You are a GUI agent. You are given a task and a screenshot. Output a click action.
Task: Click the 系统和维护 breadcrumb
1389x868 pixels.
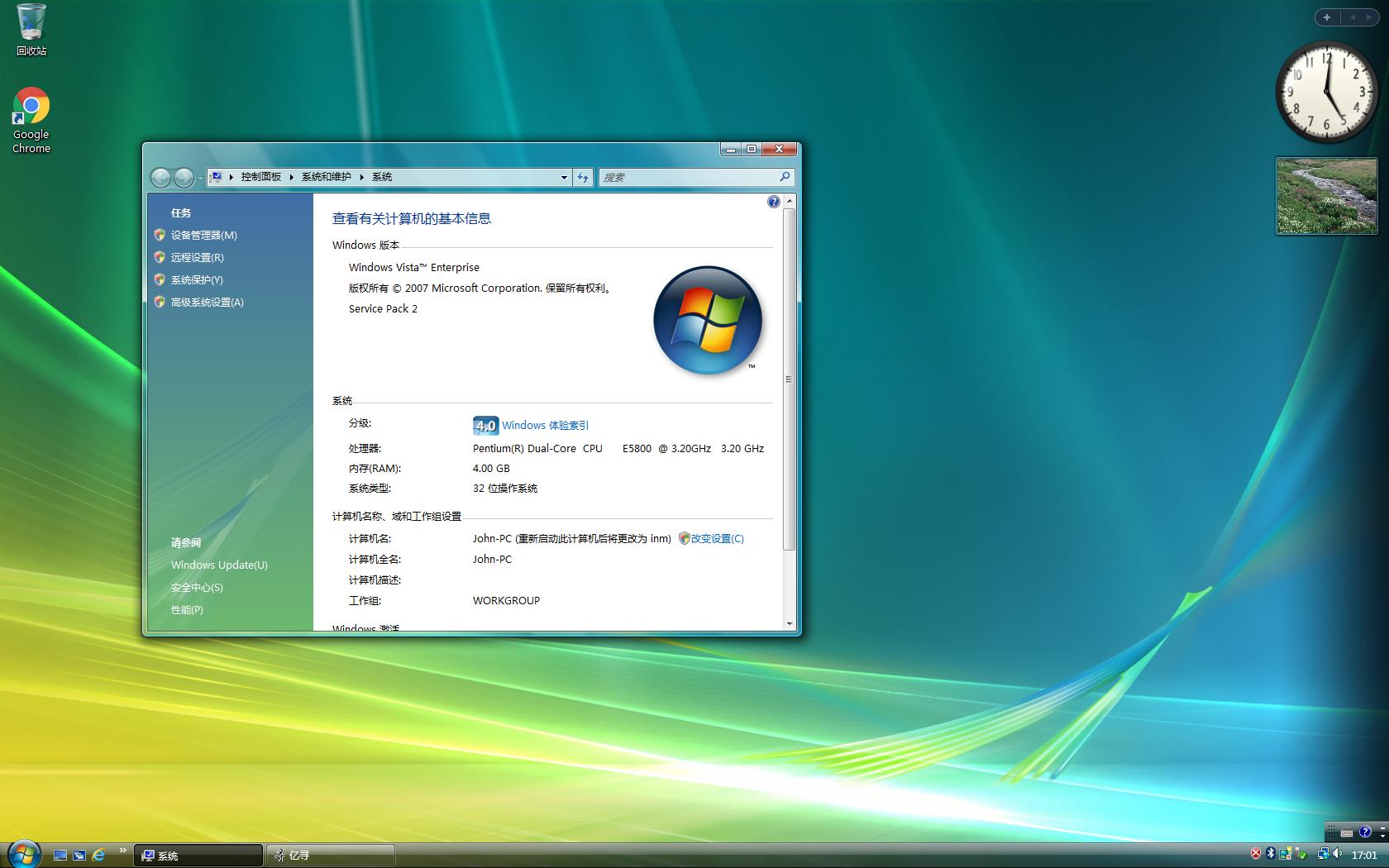point(326,177)
